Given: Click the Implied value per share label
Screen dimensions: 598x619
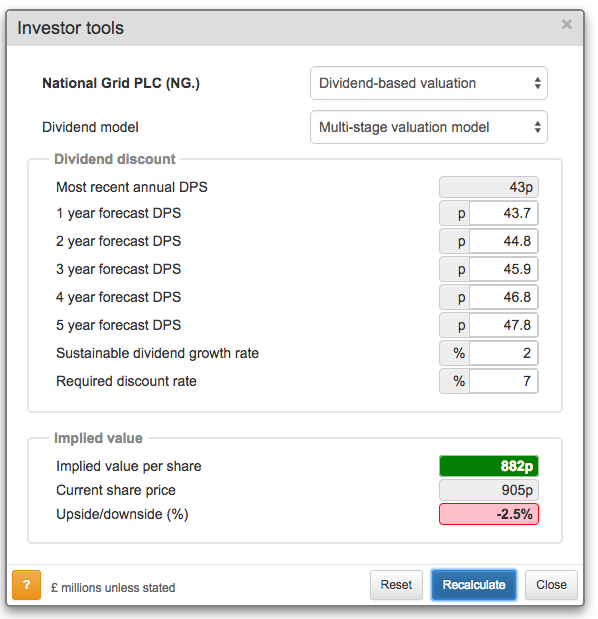Looking at the screenshot, I should point(129,466).
